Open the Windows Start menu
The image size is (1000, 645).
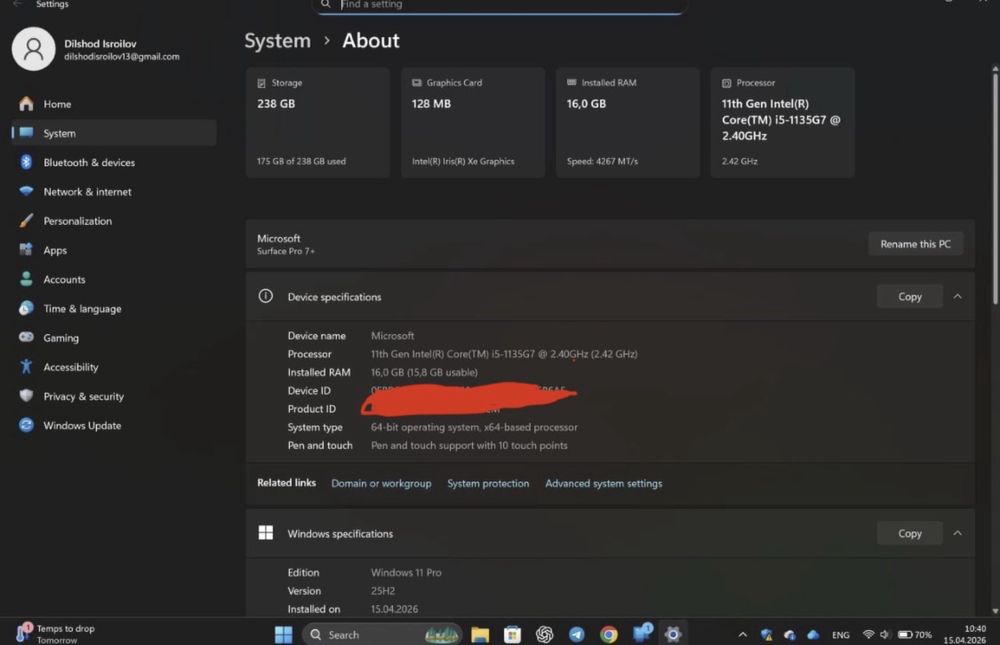pos(283,635)
